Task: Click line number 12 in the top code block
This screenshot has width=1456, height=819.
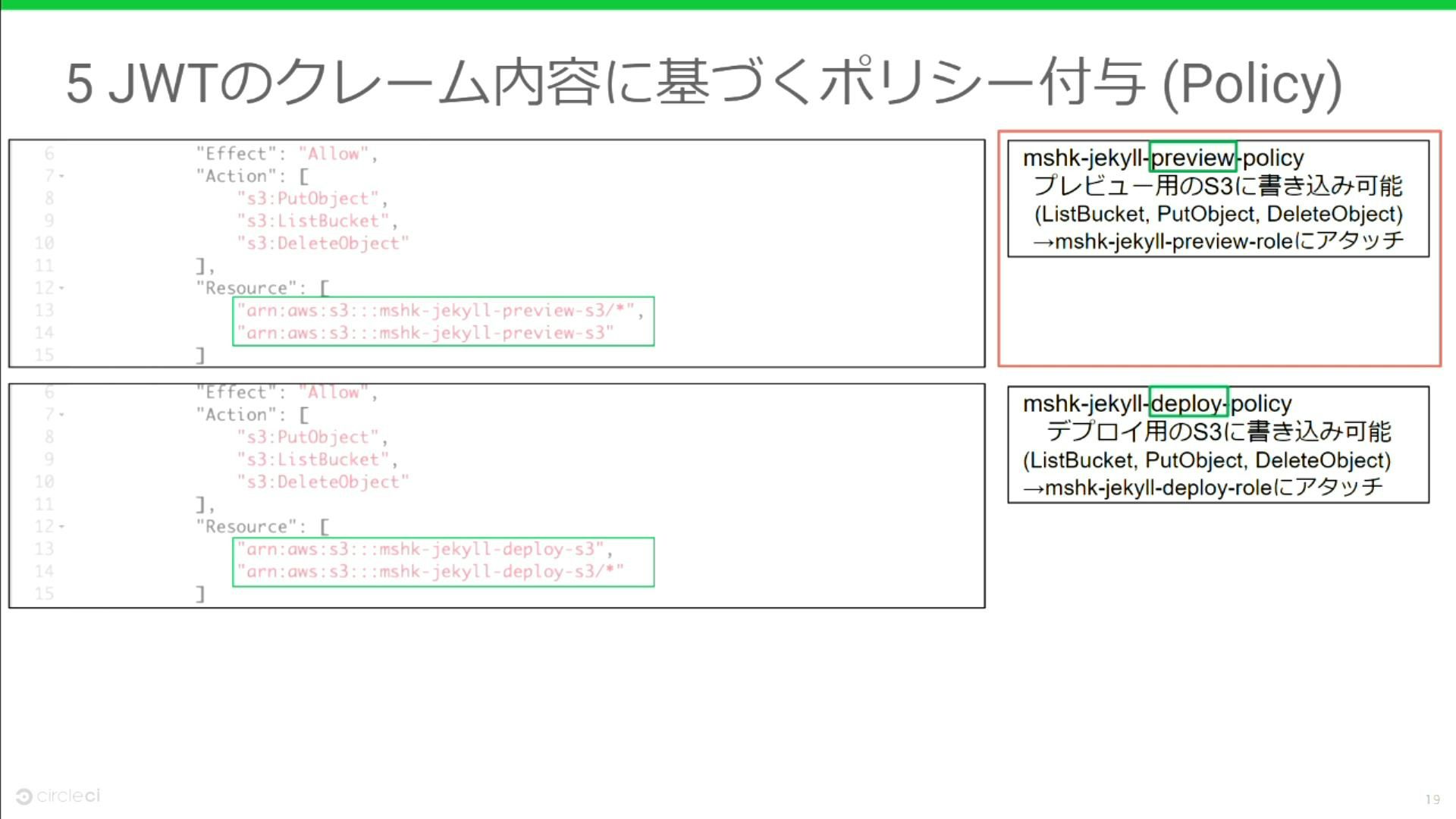Action: [x=45, y=288]
